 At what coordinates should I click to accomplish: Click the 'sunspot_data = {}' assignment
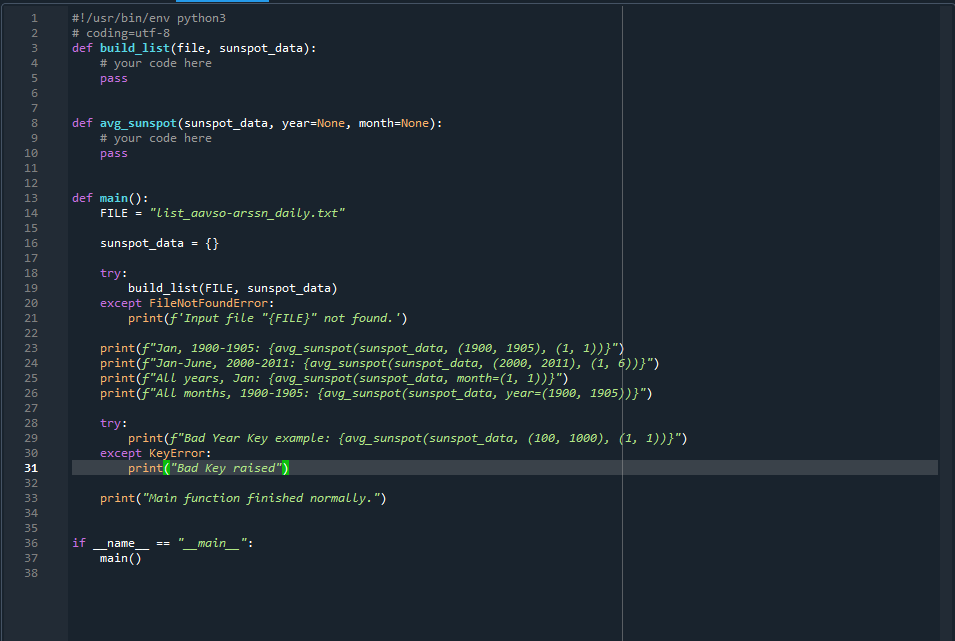click(160, 243)
